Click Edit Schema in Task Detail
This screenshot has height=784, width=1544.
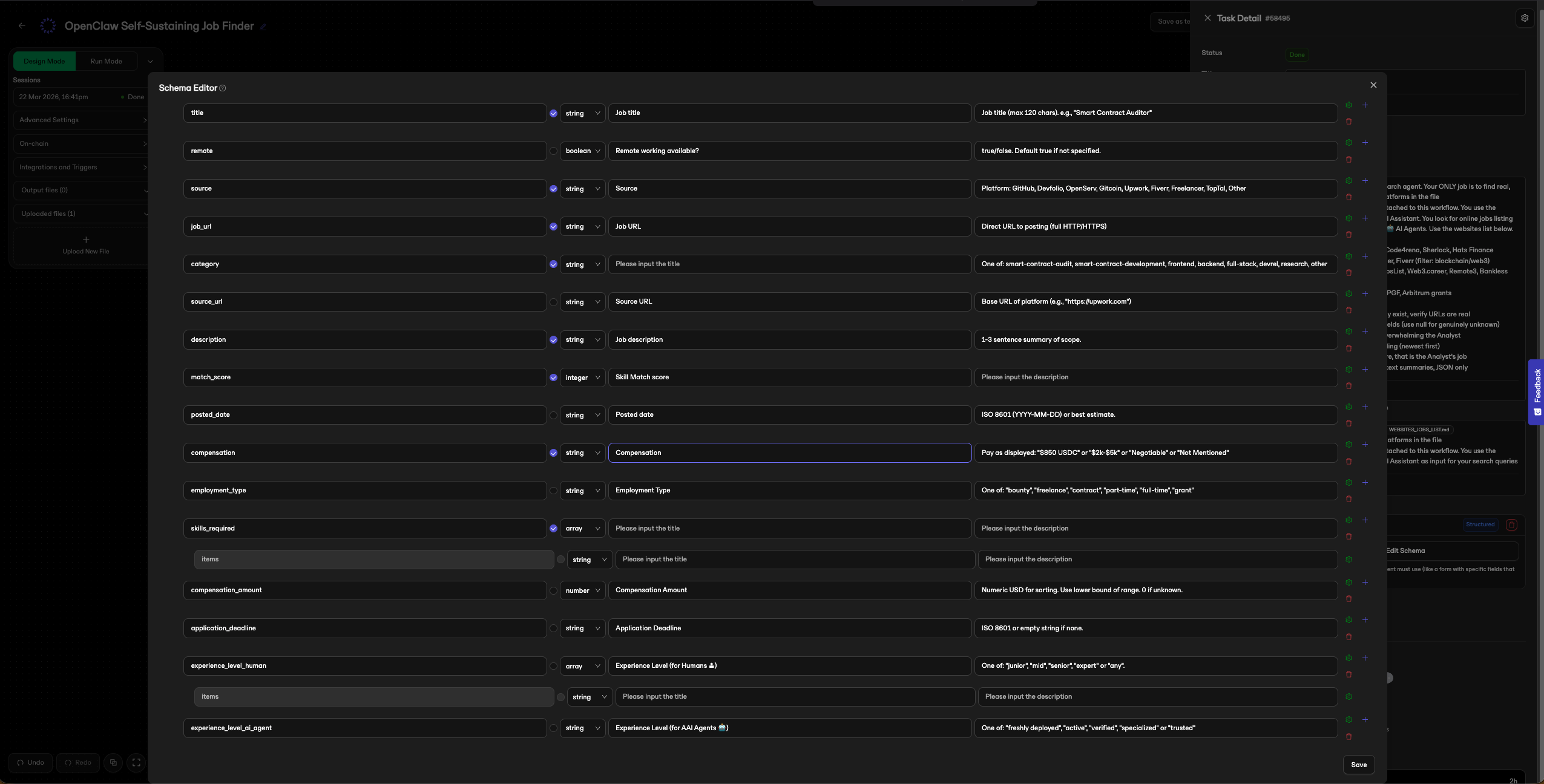[1405, 550]
